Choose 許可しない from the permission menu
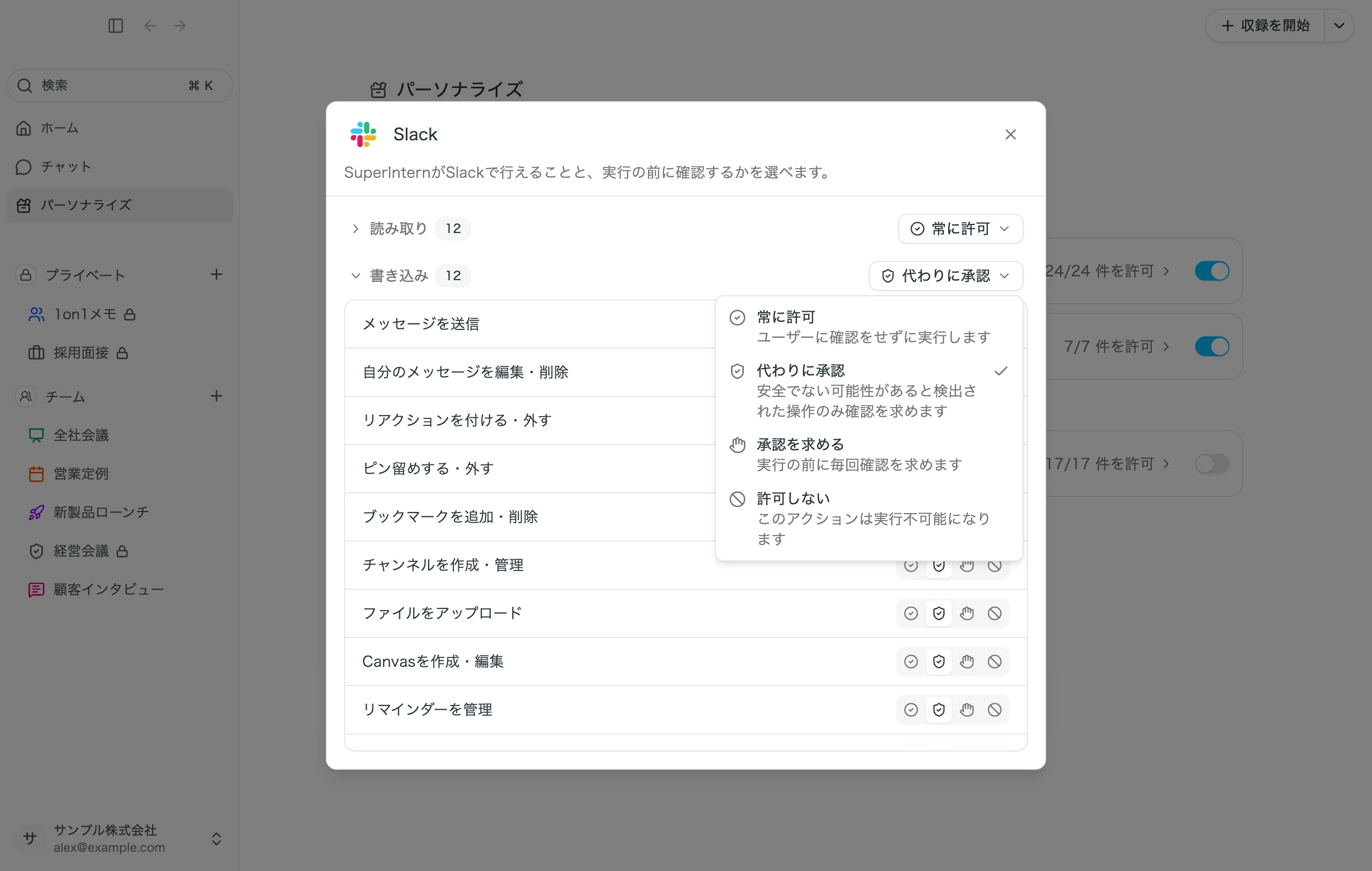 (x=868, y=519)
